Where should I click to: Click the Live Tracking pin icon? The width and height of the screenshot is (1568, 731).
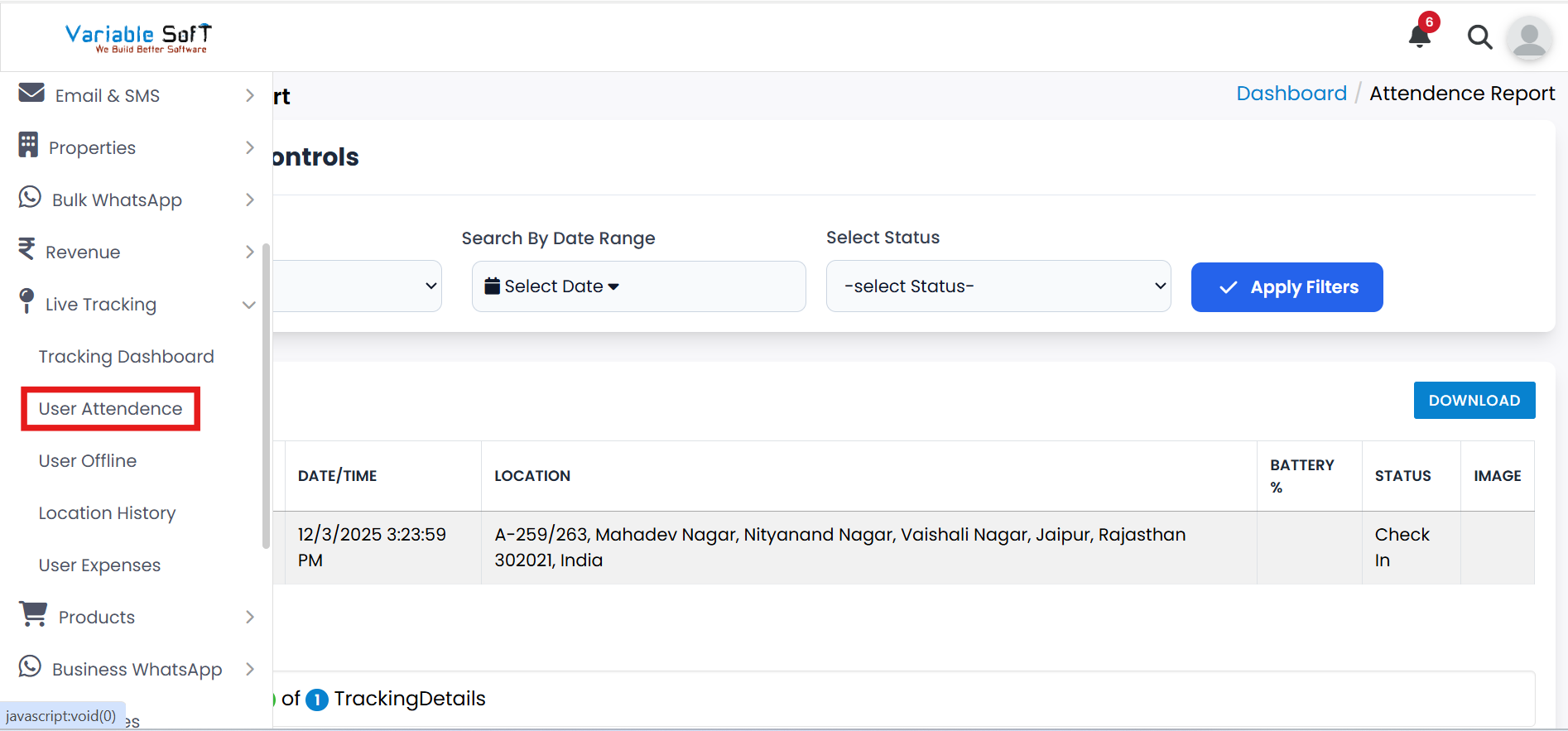(26, 301)
